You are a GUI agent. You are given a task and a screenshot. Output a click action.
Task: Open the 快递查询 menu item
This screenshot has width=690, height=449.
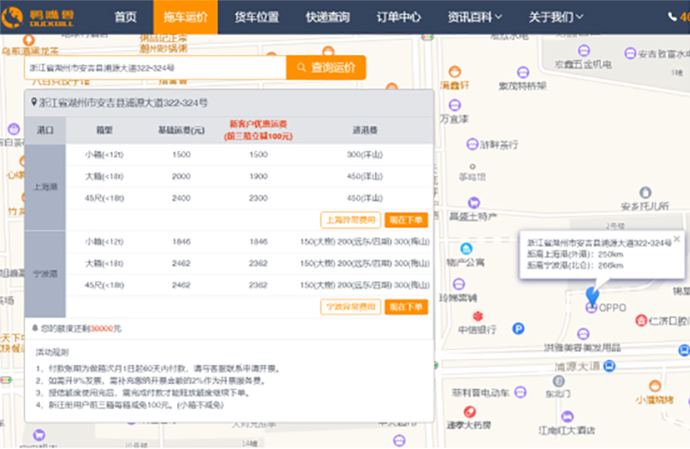(x=328, y=17)
